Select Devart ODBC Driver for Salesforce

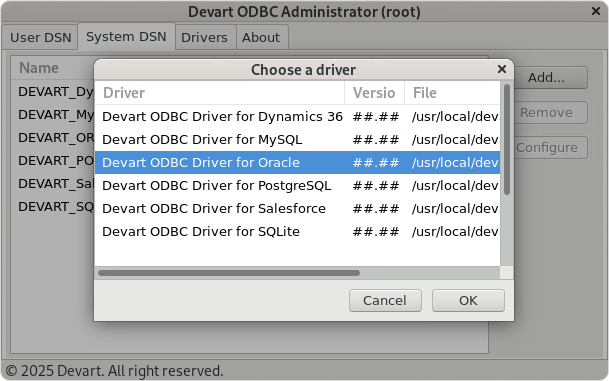pyautogui.click(x=297, y=209)
